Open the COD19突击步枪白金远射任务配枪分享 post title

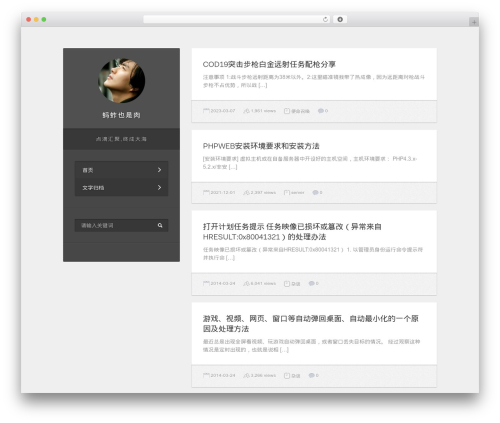click(x=269, y=64)
